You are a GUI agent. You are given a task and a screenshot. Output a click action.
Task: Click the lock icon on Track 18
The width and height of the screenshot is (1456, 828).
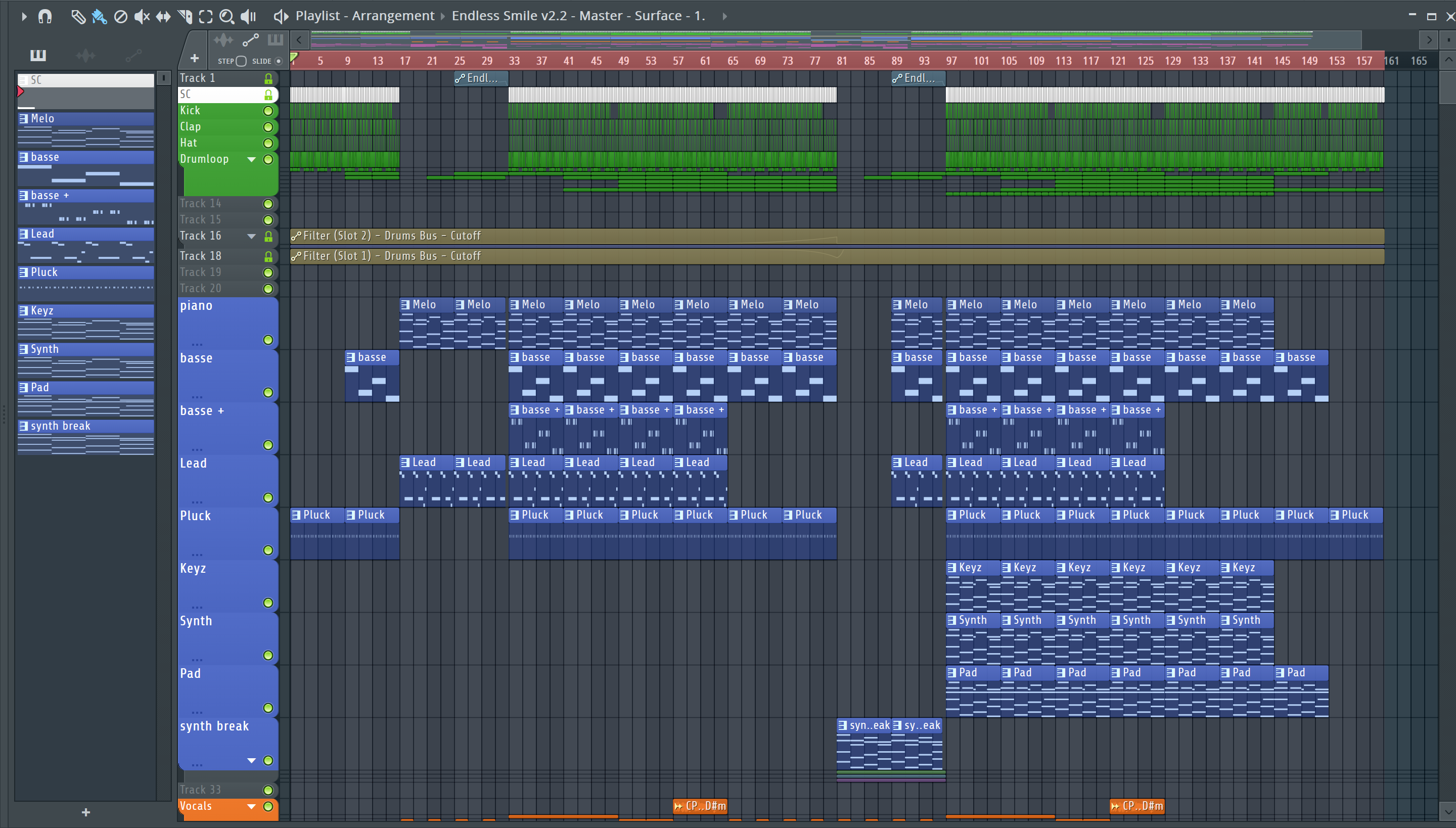[268, 257]
